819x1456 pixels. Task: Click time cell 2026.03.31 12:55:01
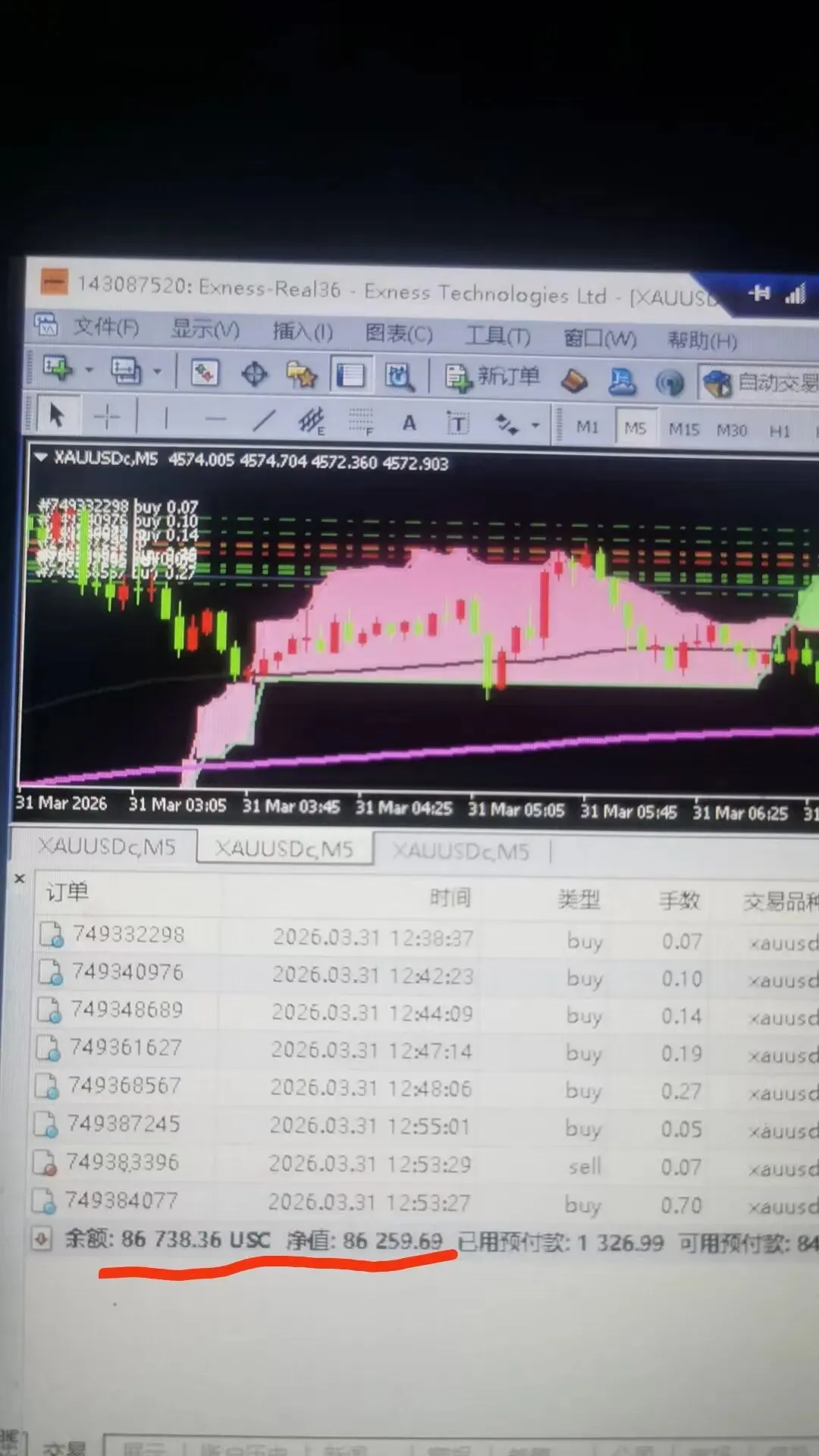coord(369,1126)
